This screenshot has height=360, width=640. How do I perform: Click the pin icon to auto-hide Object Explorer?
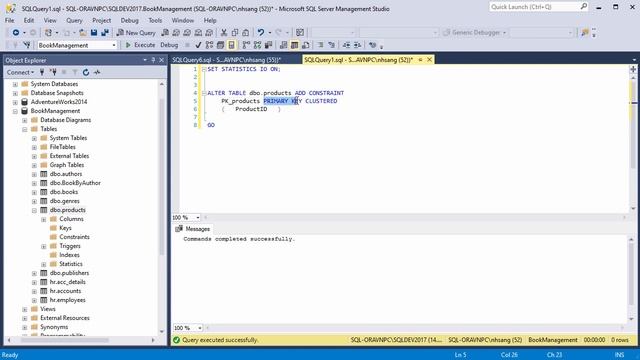pos(153,60)
